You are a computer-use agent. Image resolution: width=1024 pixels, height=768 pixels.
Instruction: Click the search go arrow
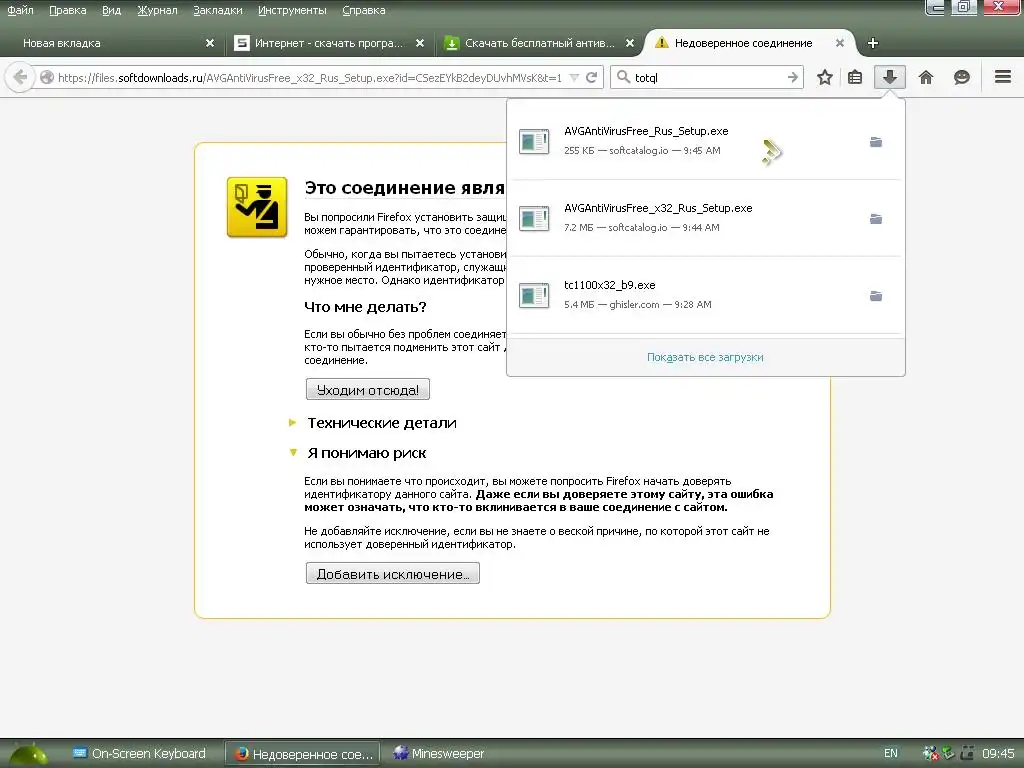pyautogui.click(x=792, y=78)
